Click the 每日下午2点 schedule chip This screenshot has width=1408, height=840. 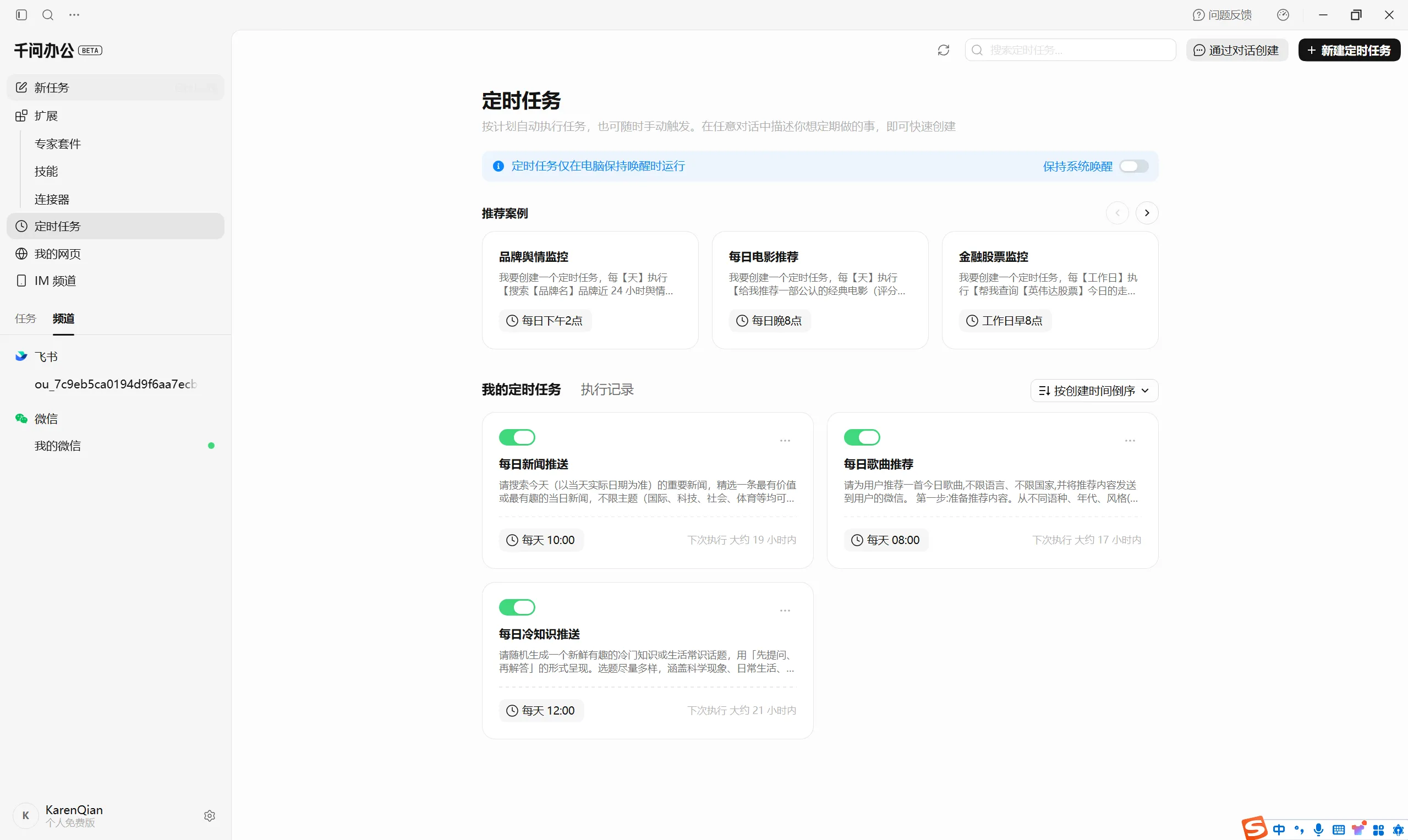(545, 320)
